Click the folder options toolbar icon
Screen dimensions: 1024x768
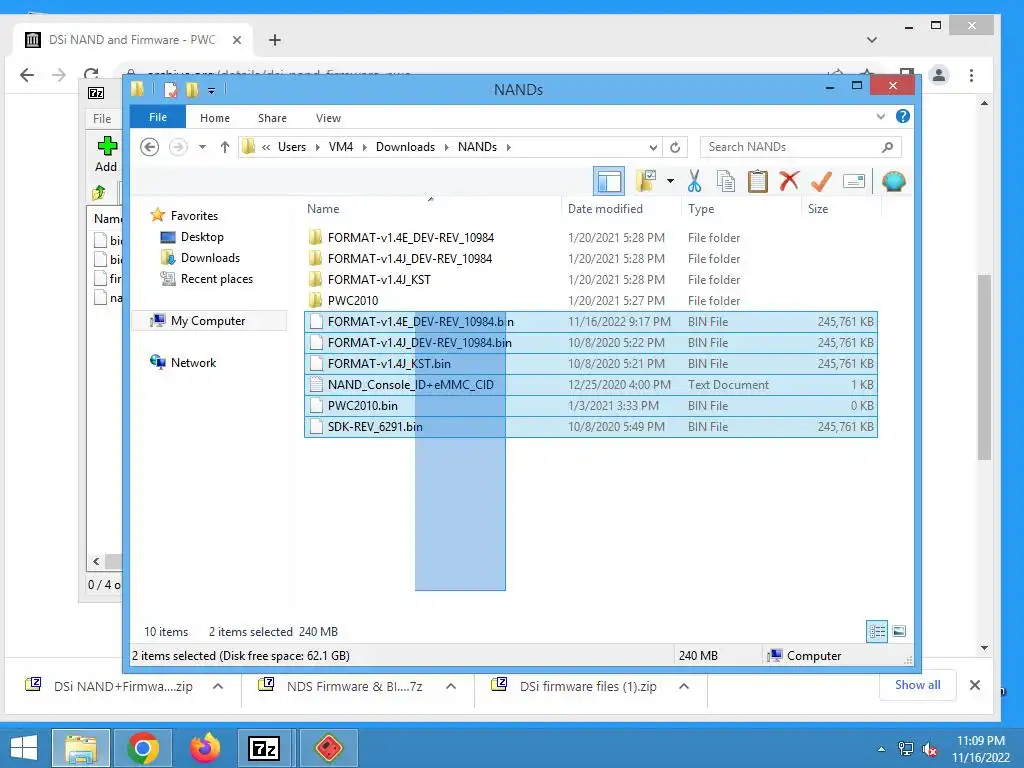point(646,181)
